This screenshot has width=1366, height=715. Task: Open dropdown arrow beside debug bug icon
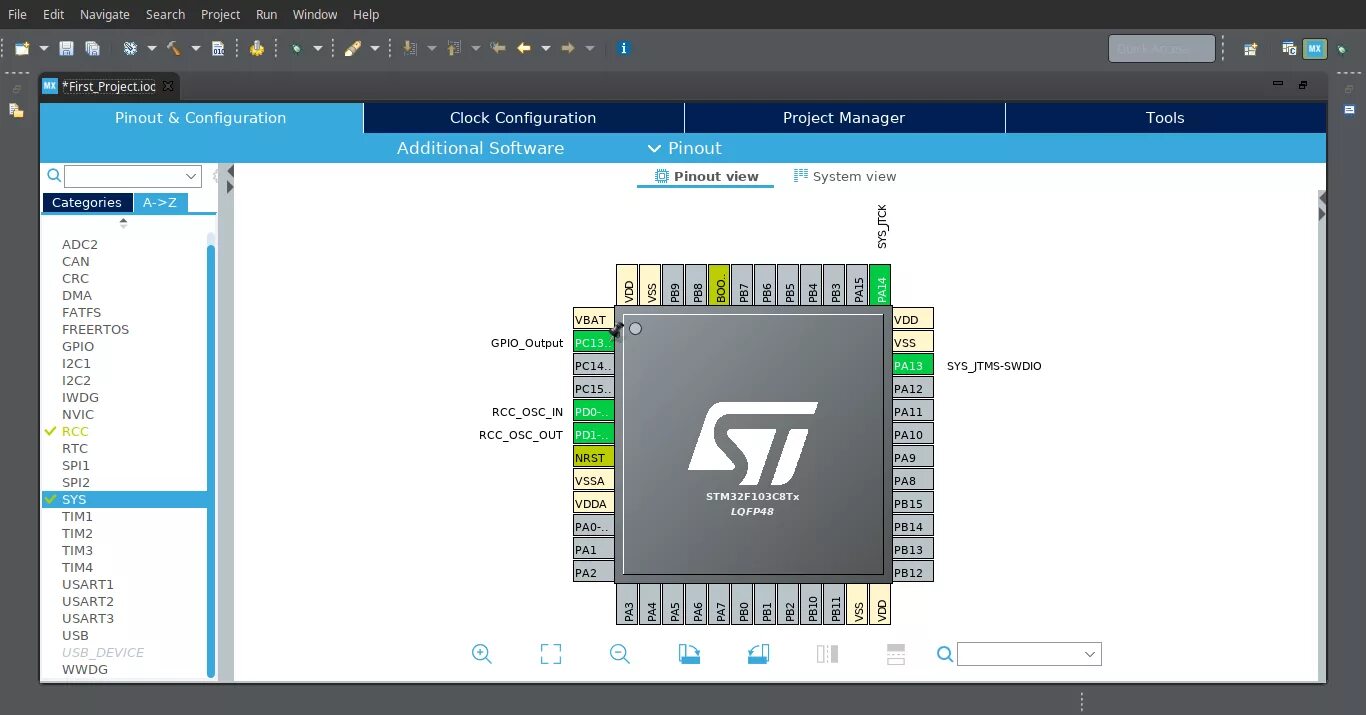coord(318,48)
